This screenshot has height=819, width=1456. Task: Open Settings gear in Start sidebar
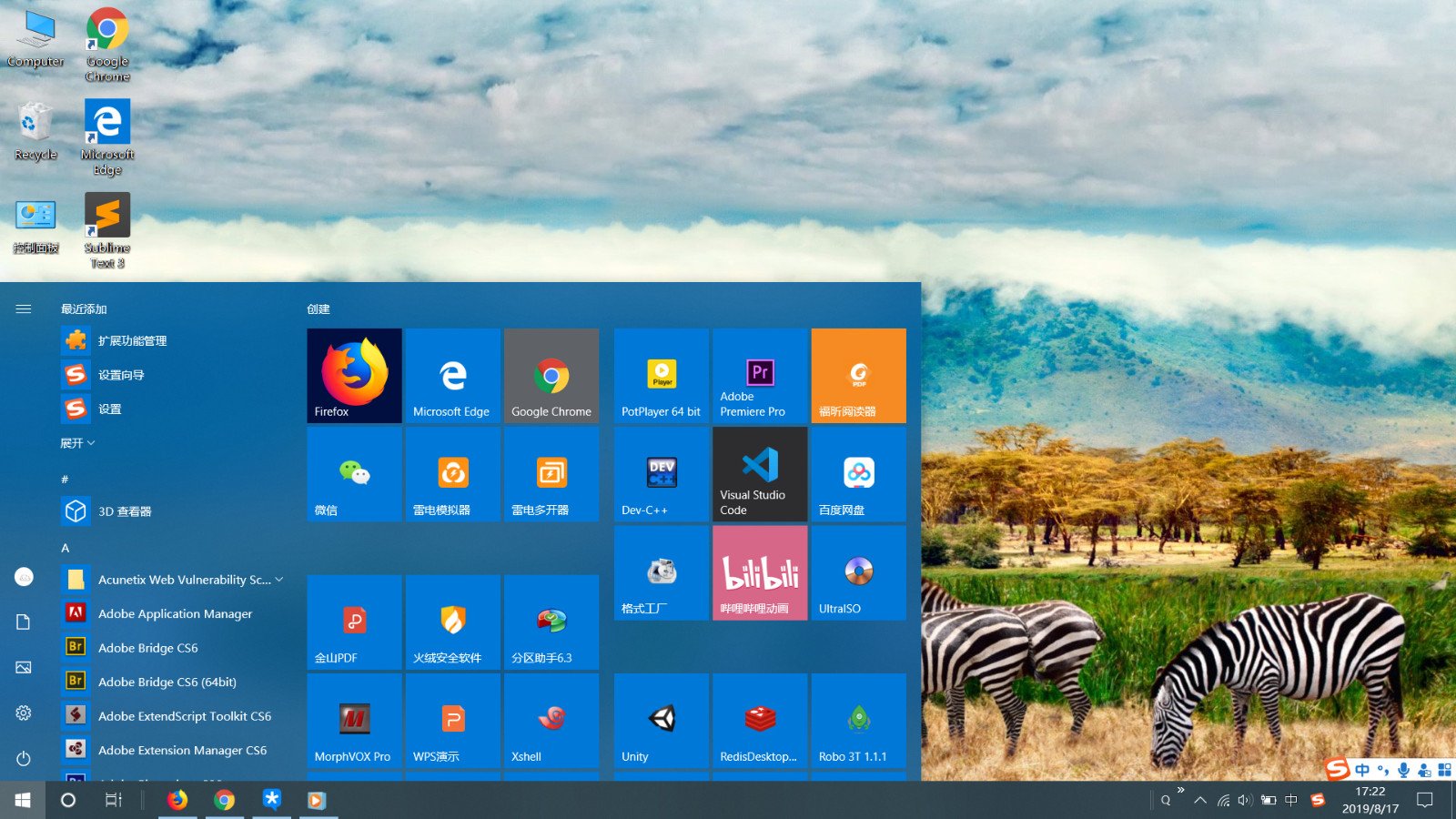click(x=23, y=713)
